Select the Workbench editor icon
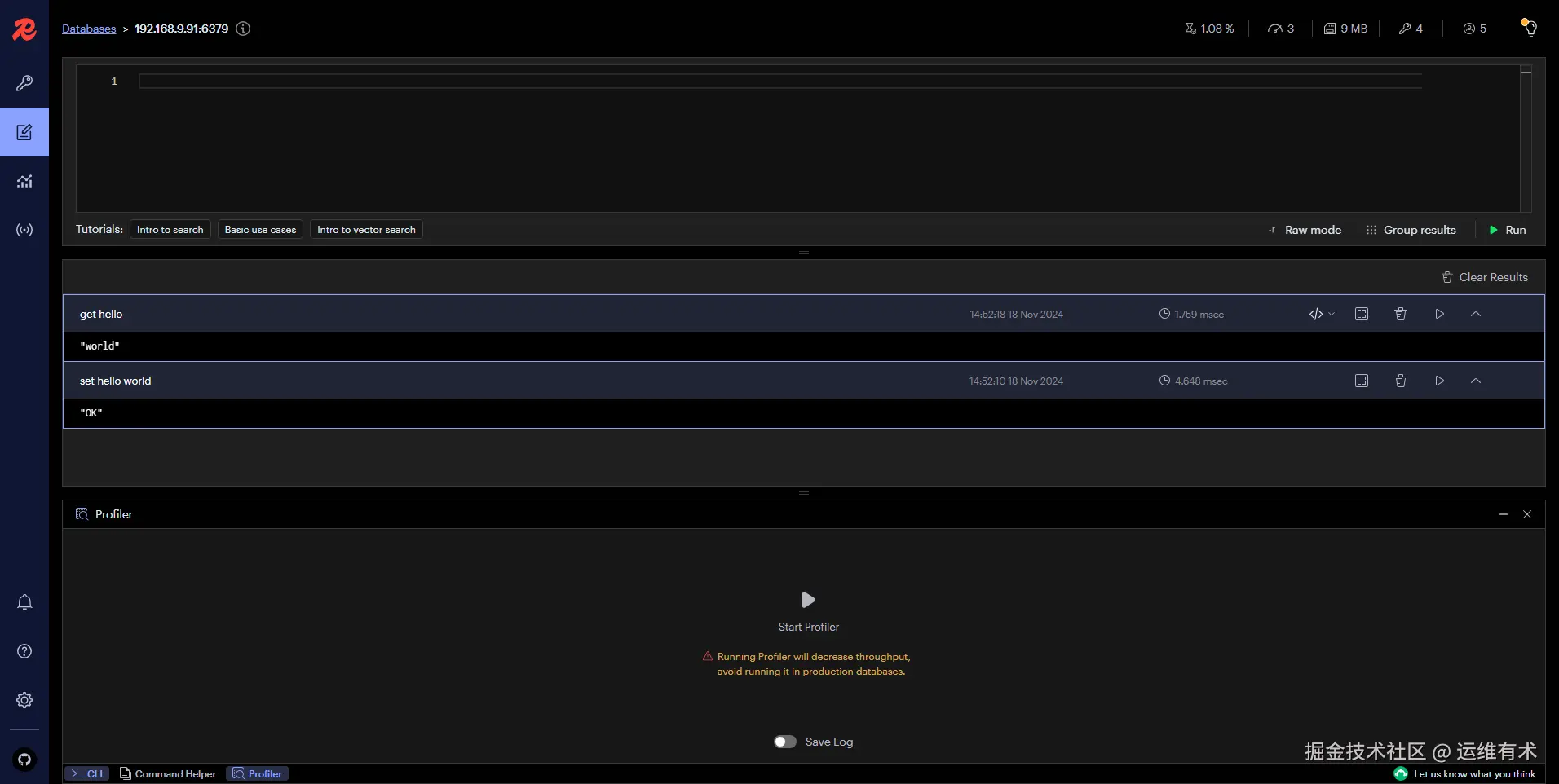Viewport: 1559px width, 784px height. (24, 132)
